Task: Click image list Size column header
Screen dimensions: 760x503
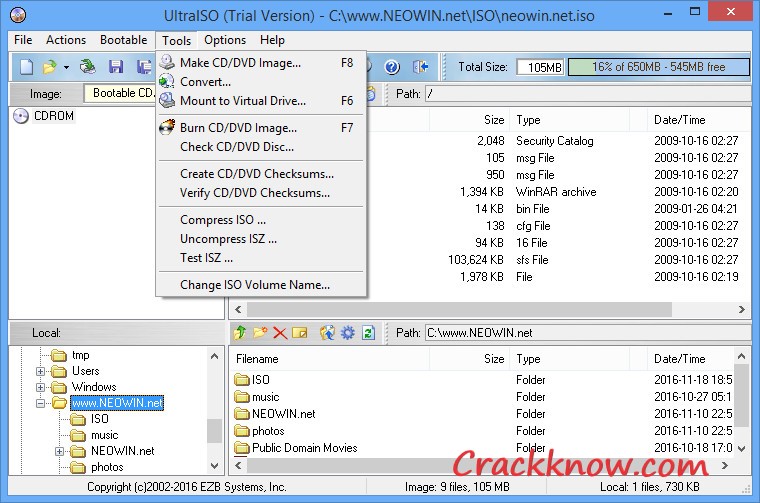Action: click(x=470, y=120)
